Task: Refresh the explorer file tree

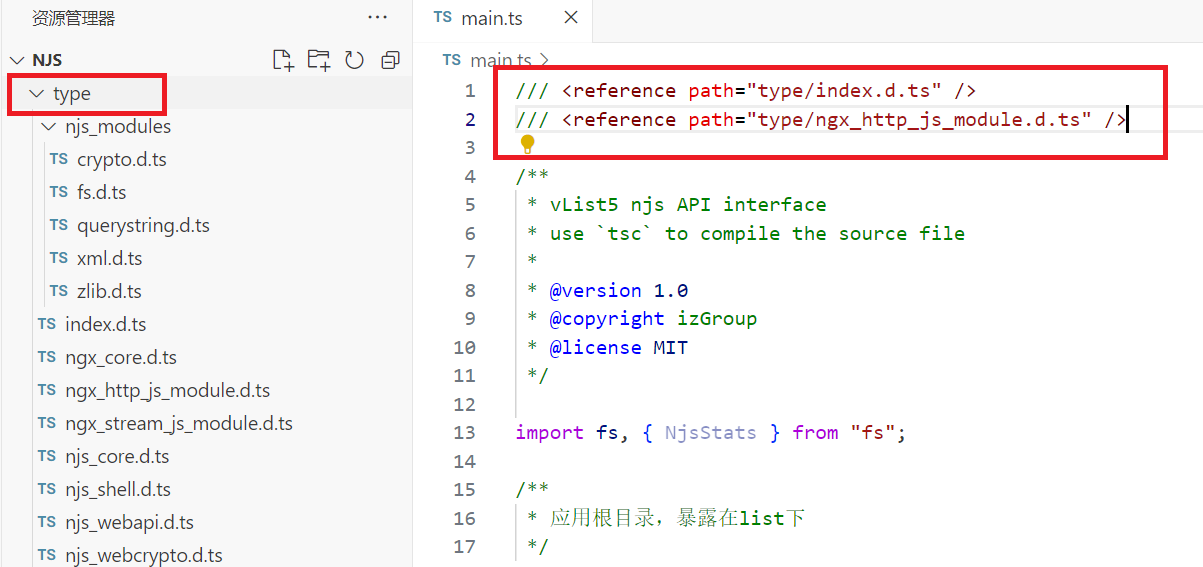Action: click(x=354, y=60)
